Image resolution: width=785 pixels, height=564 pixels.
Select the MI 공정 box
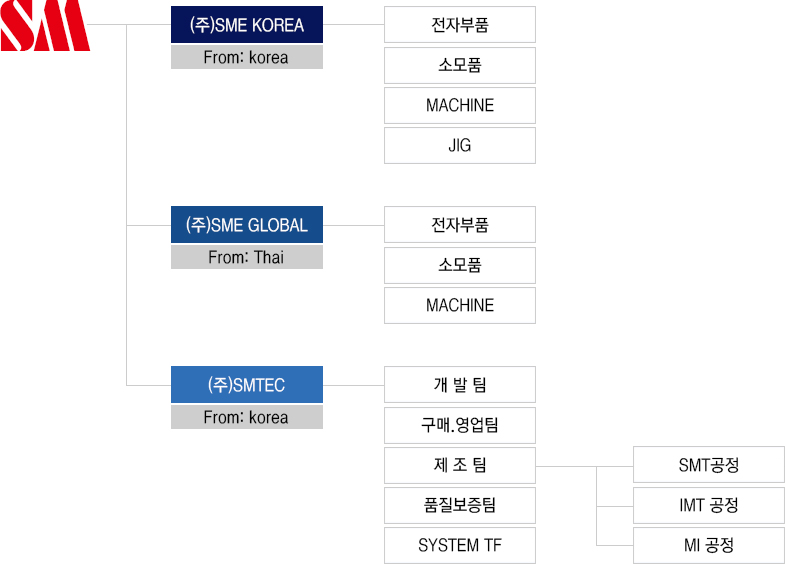[709, 545]
